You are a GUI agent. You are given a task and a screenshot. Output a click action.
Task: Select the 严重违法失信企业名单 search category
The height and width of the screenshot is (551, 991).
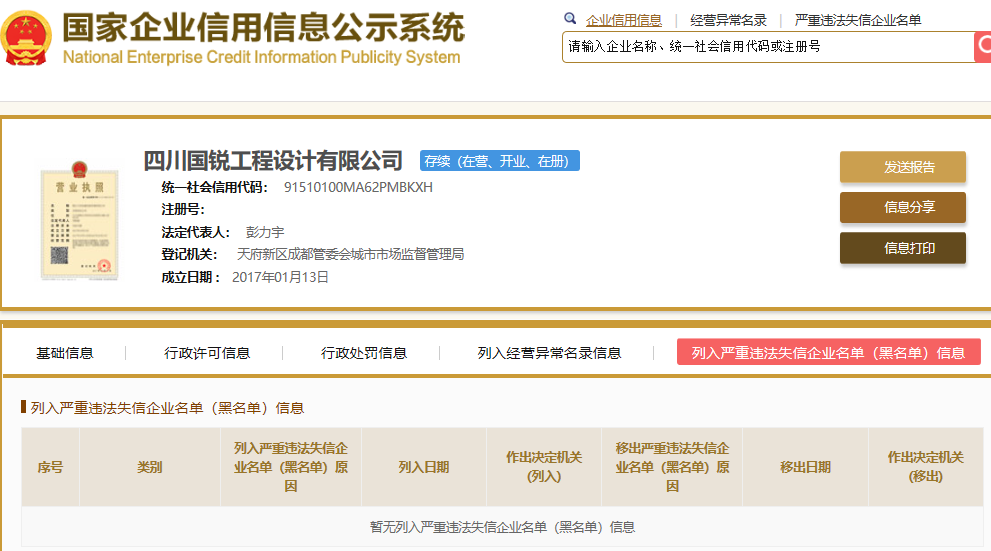[x=858, y=20]
